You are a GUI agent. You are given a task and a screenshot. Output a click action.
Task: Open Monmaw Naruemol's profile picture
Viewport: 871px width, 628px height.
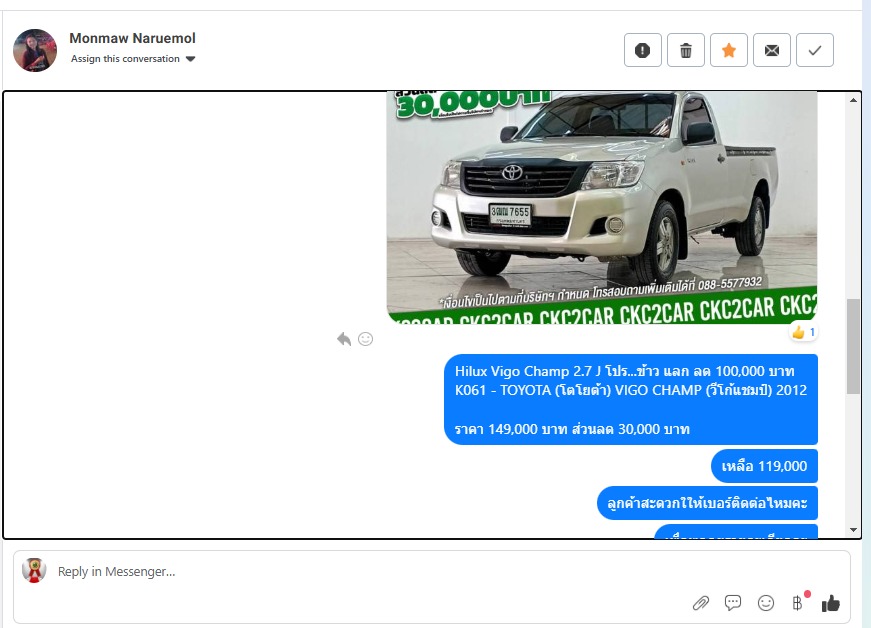[35, 51]
